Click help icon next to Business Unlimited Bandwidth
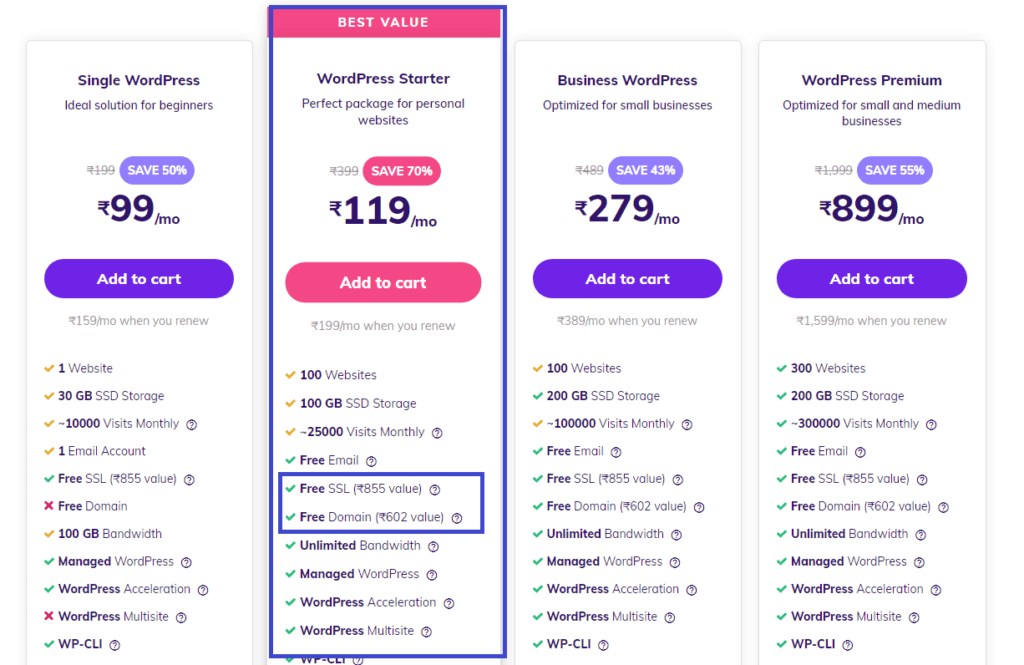 click(x=677, y=535)
